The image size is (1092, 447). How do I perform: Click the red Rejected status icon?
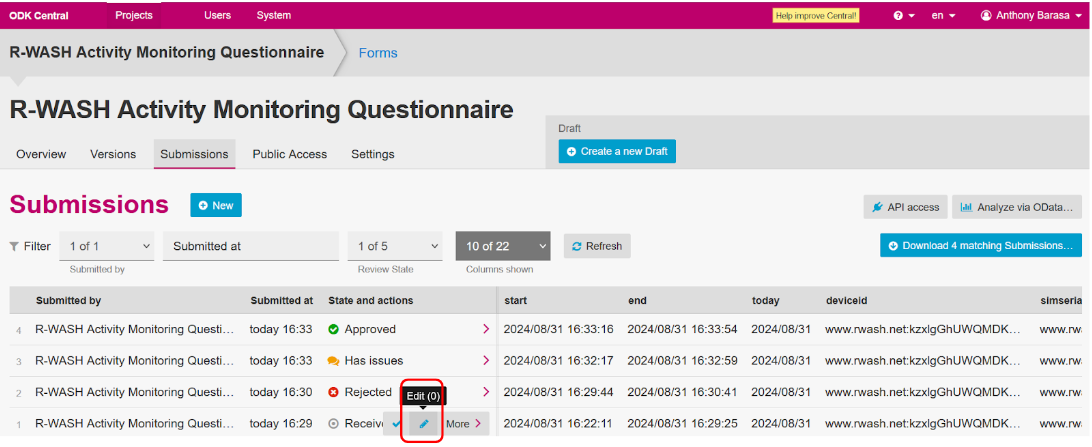pos(334,393)
